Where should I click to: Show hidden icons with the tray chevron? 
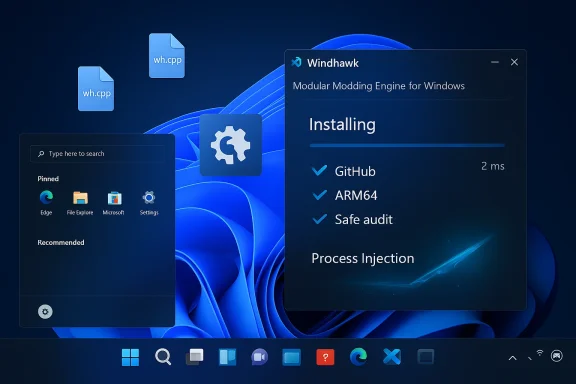coord(512,358)
